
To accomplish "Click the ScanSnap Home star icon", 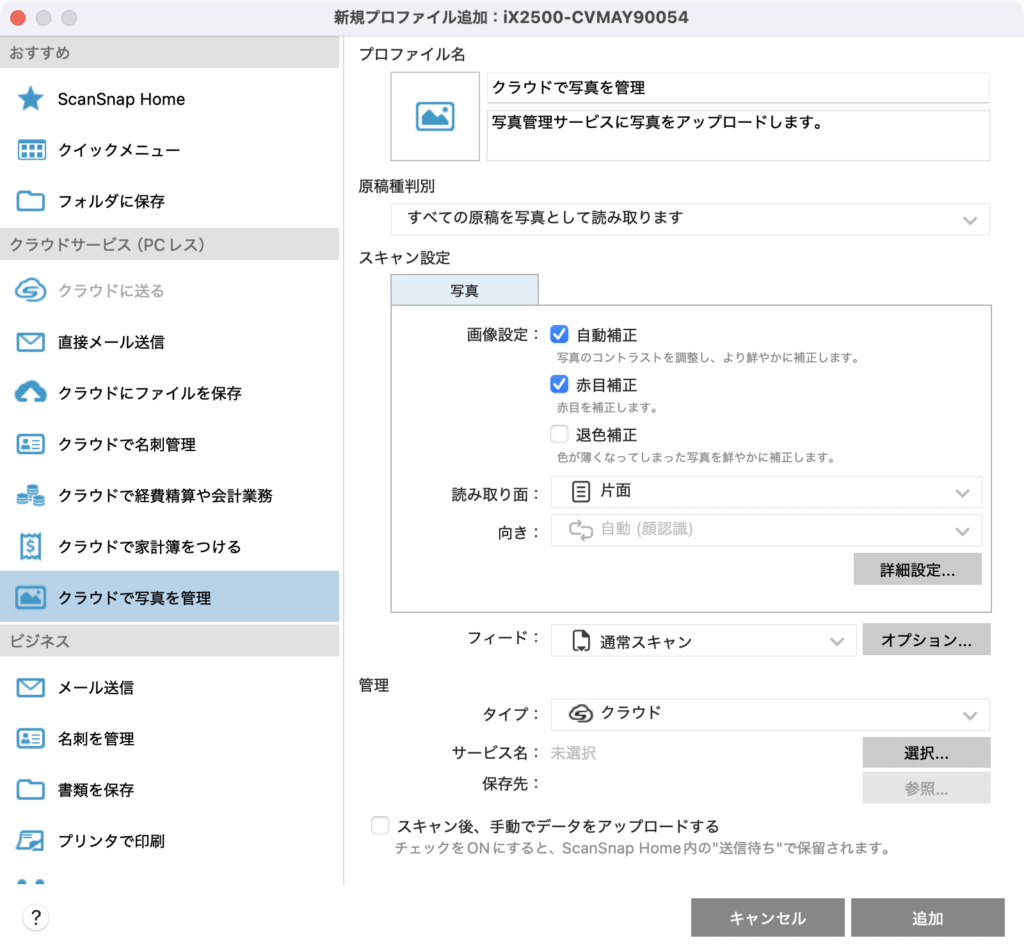I will (x=31, y=99).
